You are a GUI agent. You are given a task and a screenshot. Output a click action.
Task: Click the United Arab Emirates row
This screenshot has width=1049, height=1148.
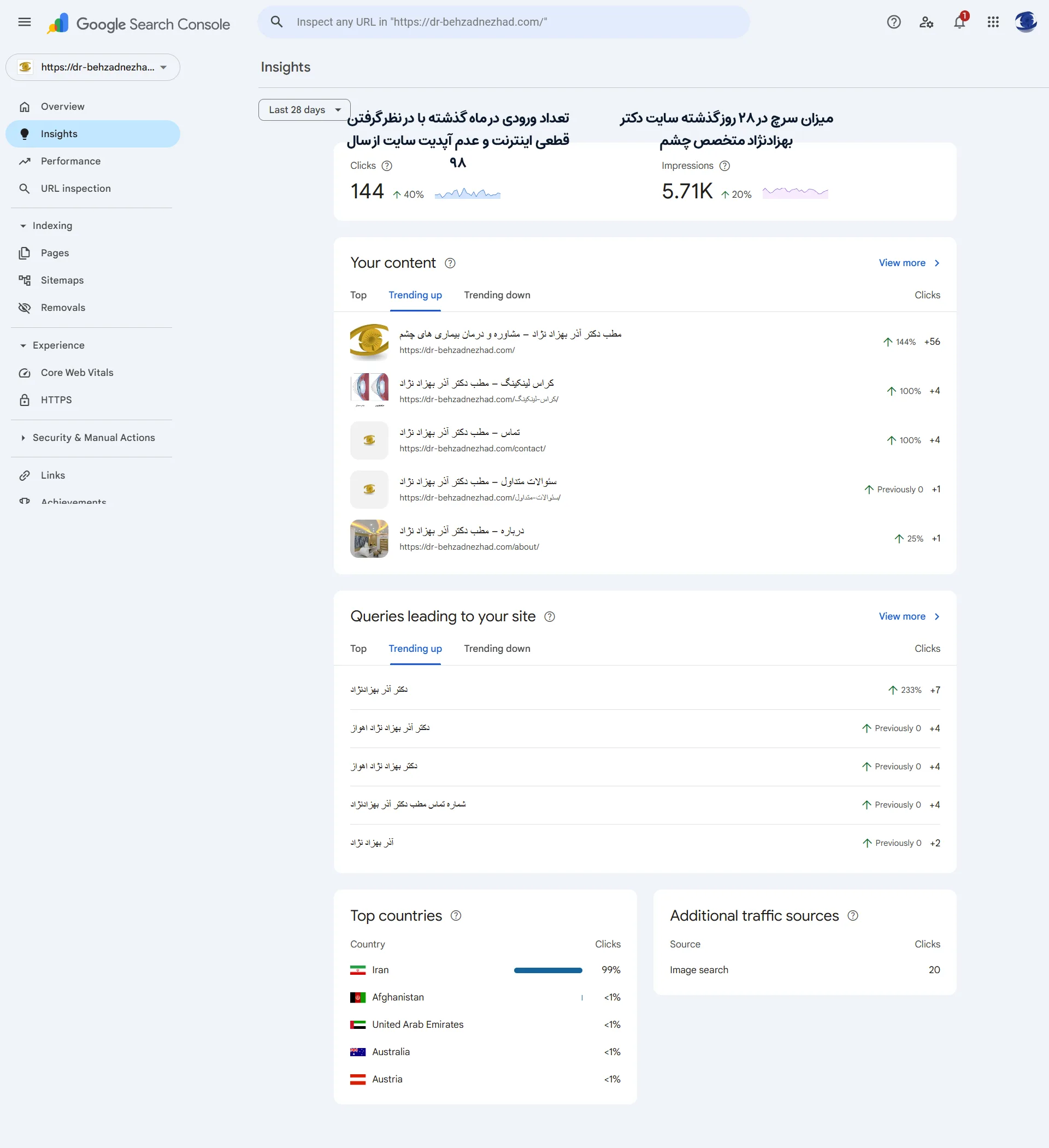click(485, 1025)
